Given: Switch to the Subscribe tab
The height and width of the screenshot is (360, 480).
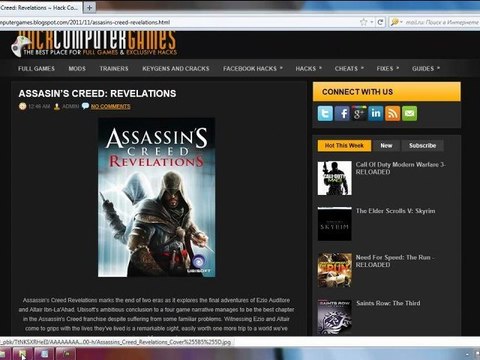Looking at the screenshot, I should coord(422,146).
